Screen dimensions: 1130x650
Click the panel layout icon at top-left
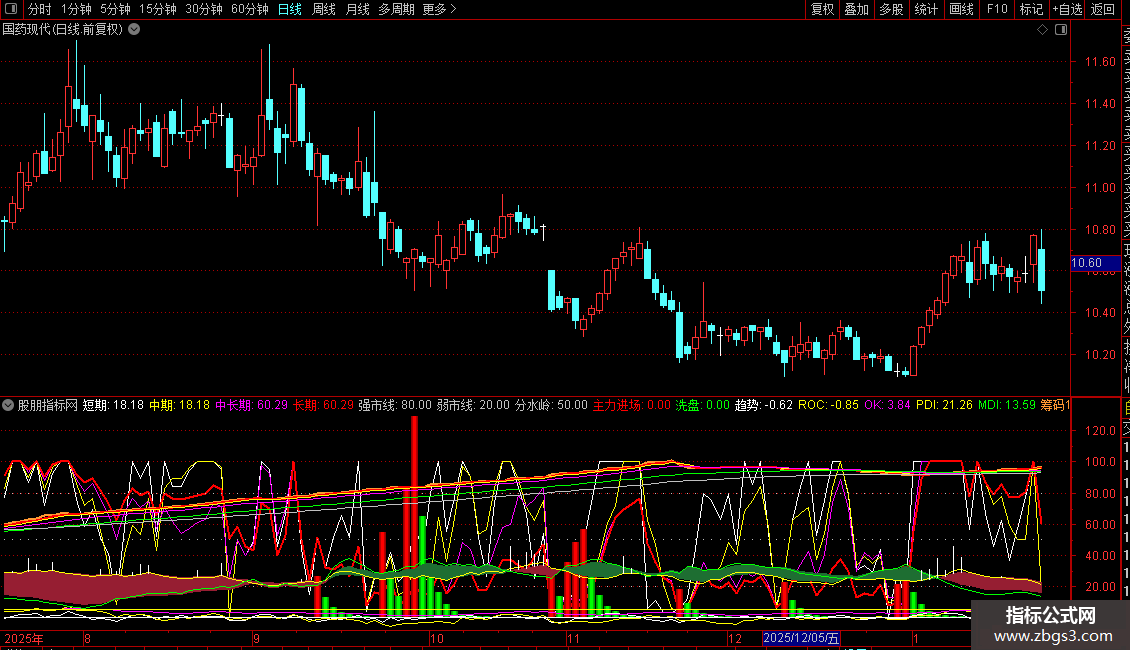(11, 9)
